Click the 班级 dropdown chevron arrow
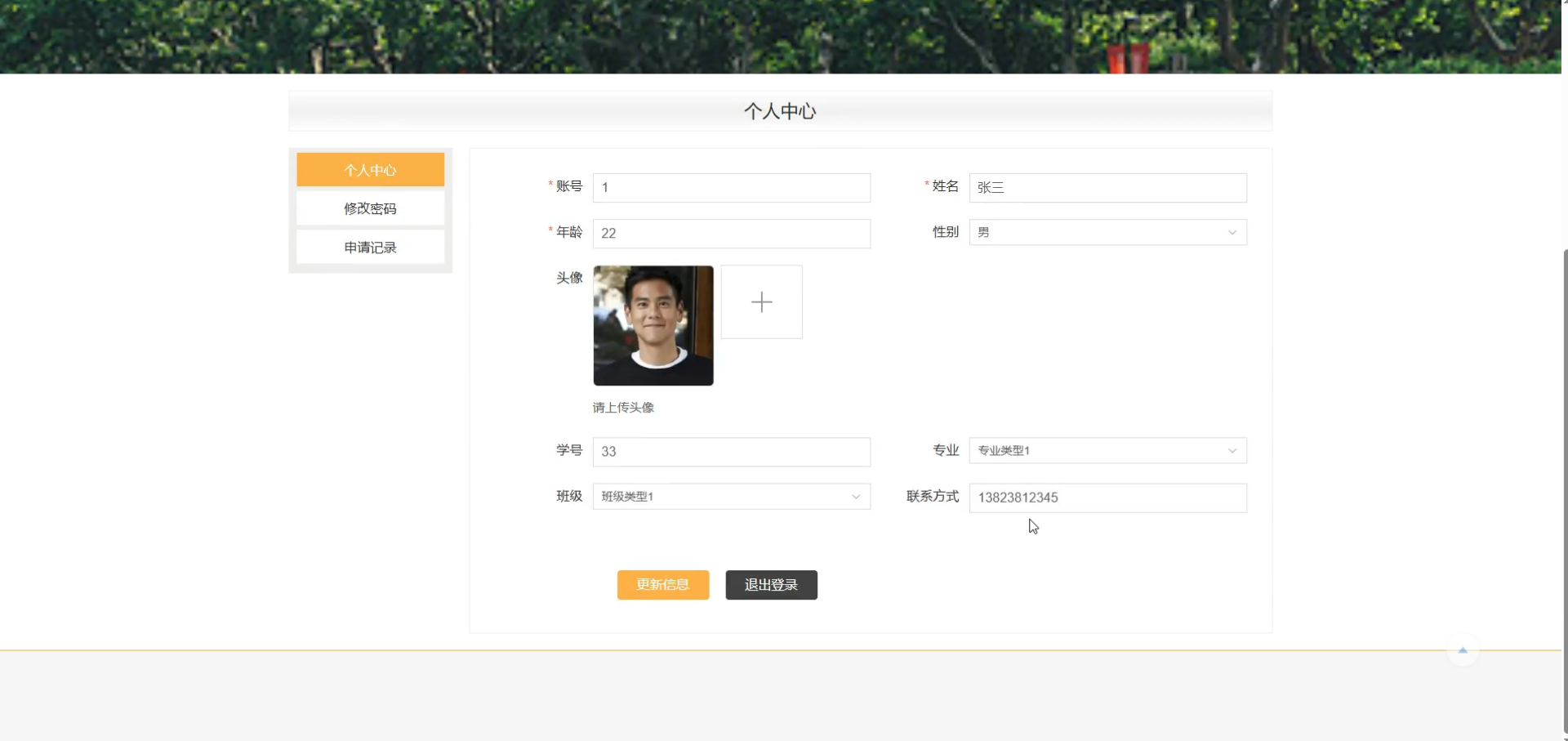The width and height of the screenshot is (1568, 741). click(x=856, y=497)
